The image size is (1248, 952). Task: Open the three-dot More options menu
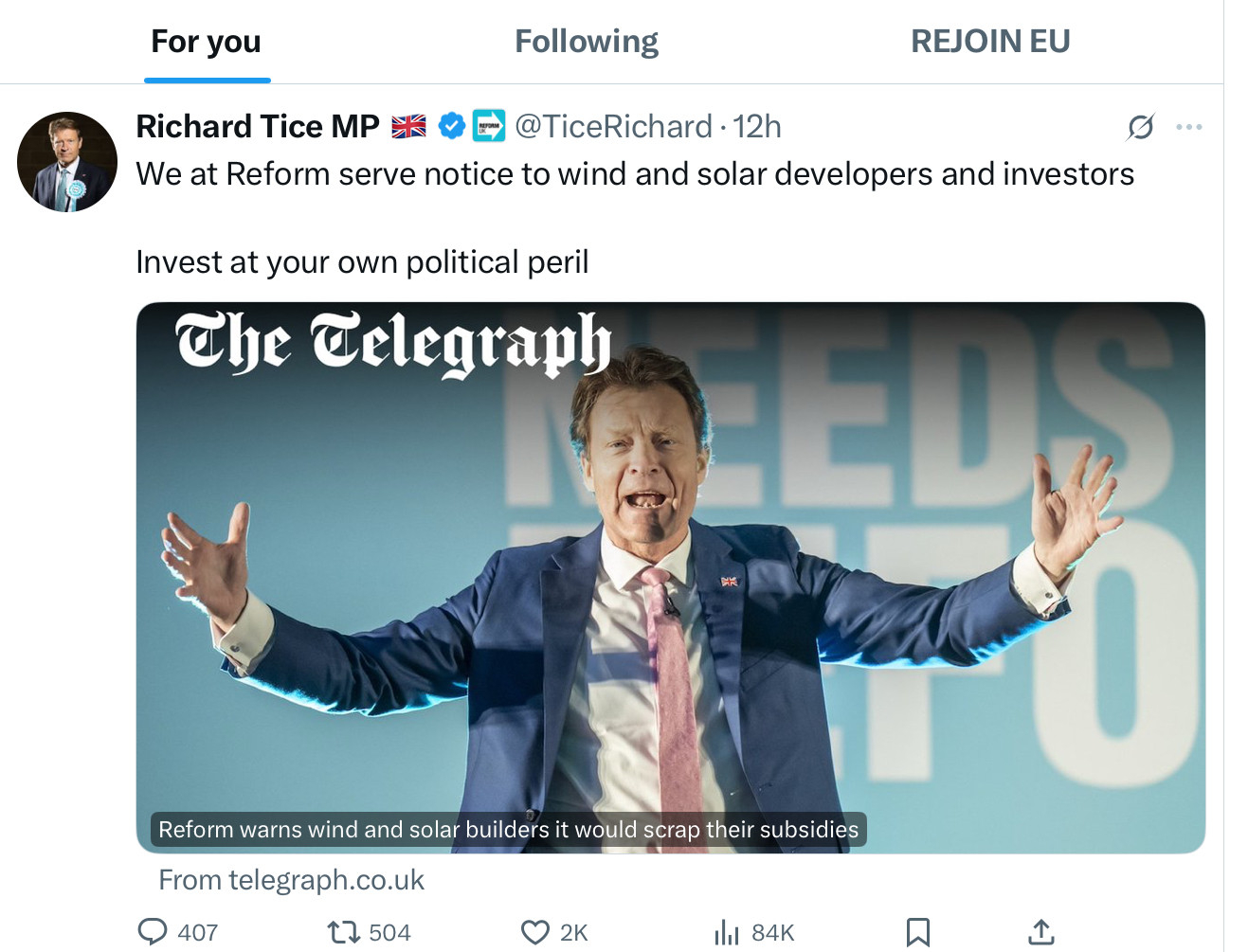(1188, 127)
